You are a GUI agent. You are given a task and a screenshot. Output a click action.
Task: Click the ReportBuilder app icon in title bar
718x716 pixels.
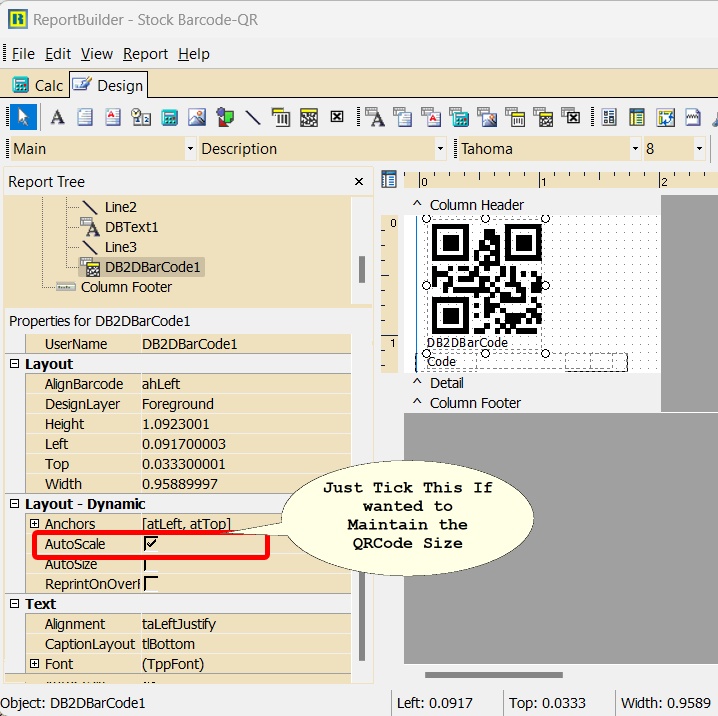click(x=16, y=19)
